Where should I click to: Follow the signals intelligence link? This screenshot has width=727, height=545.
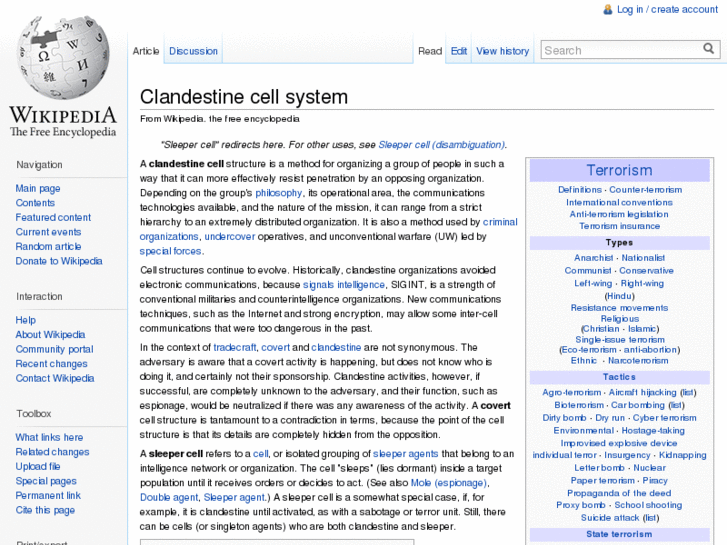pos(344,285)
